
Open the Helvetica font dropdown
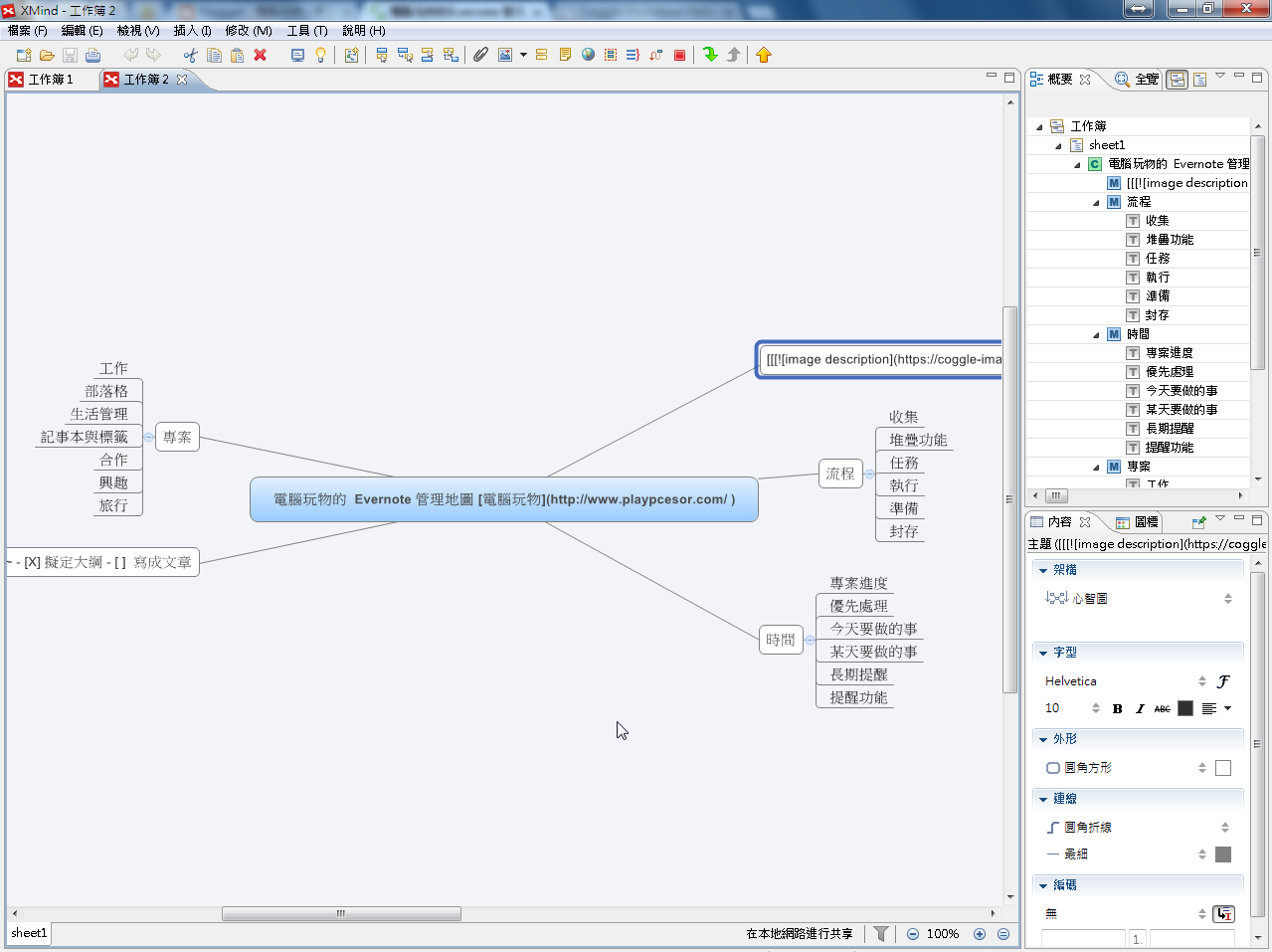pos(1202,681)
